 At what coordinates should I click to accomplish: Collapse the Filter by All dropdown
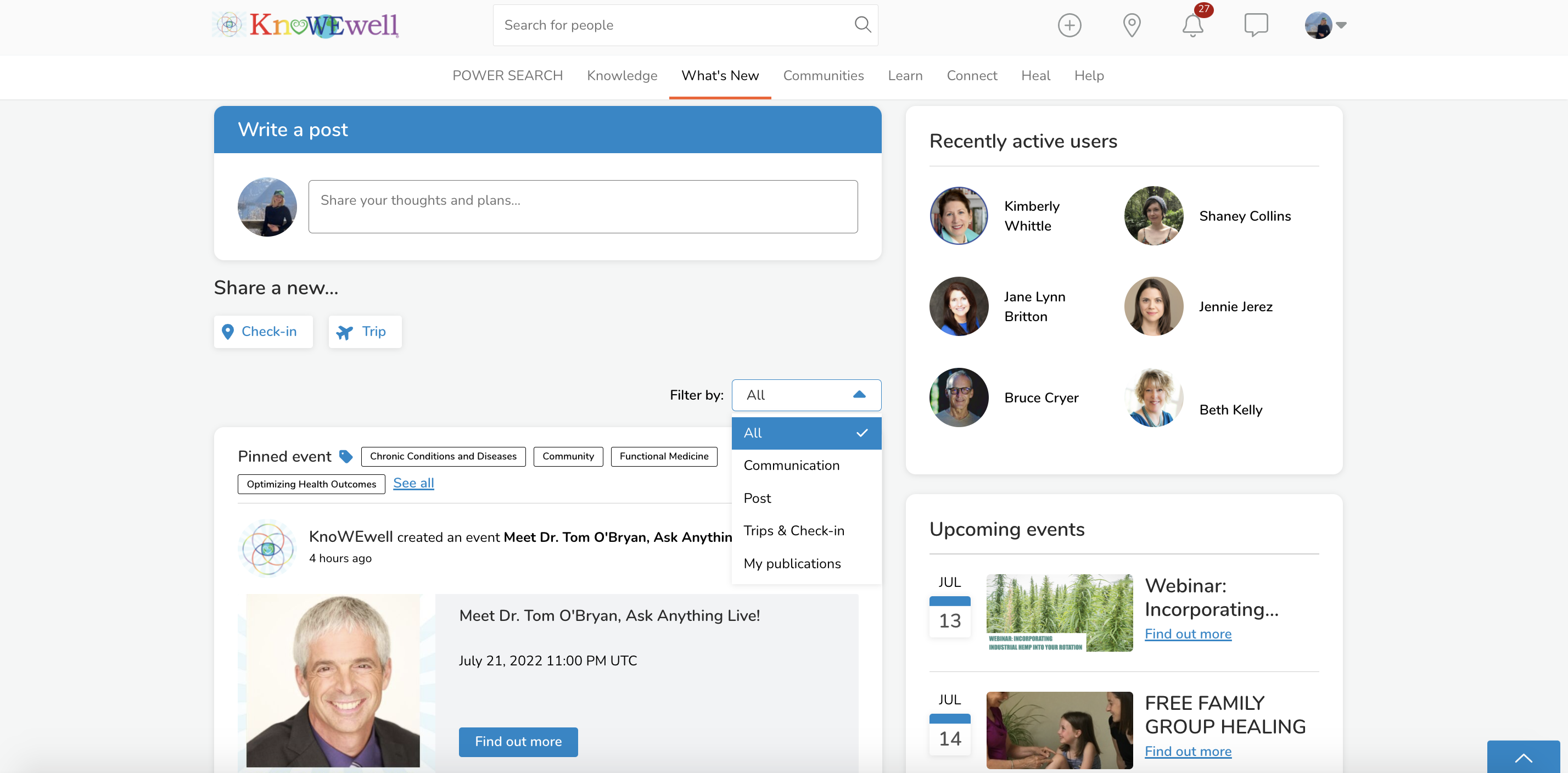(806, 395)
